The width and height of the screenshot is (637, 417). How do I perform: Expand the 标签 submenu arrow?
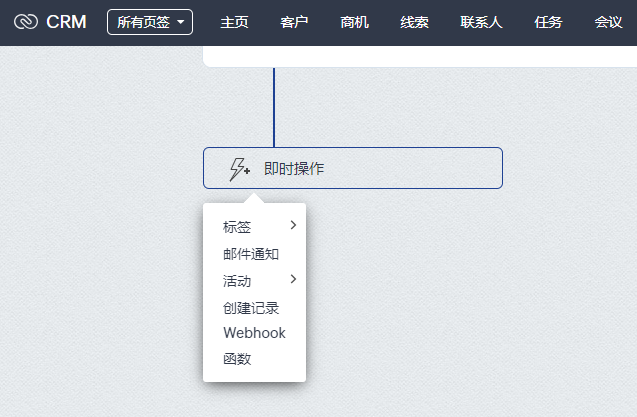(x=293, y=226)
